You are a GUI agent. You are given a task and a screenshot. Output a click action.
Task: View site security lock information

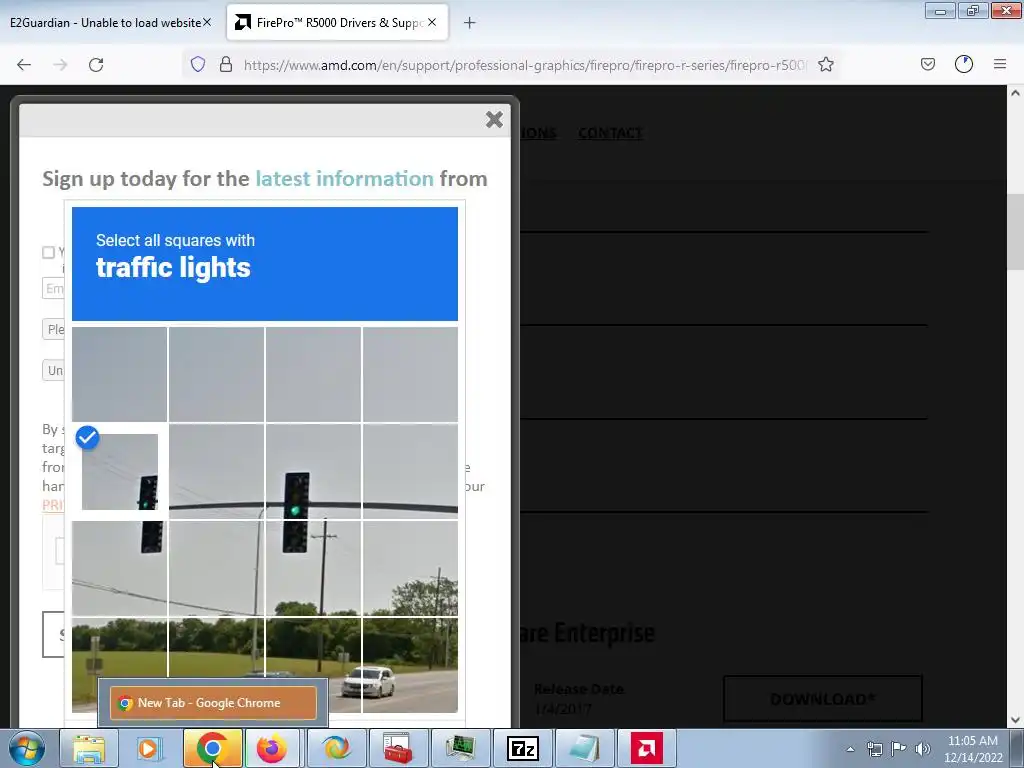pos(226,64)
